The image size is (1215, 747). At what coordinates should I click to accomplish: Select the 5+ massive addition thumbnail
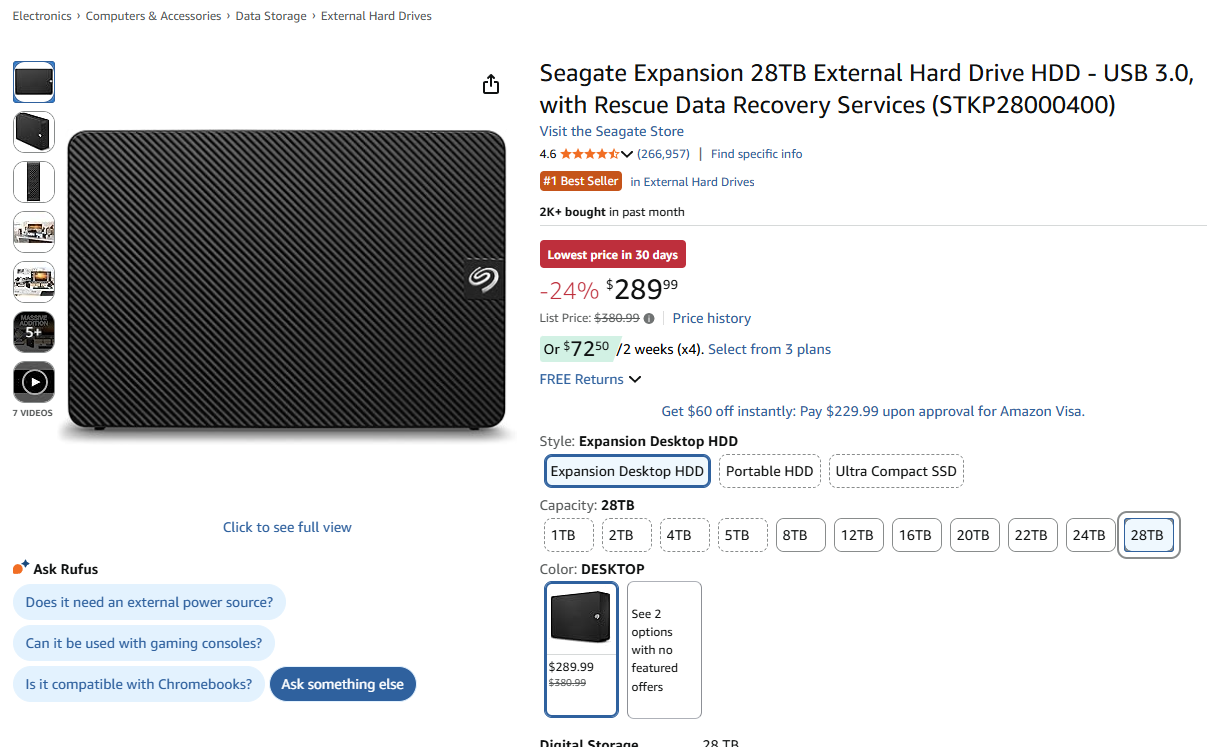34,332
